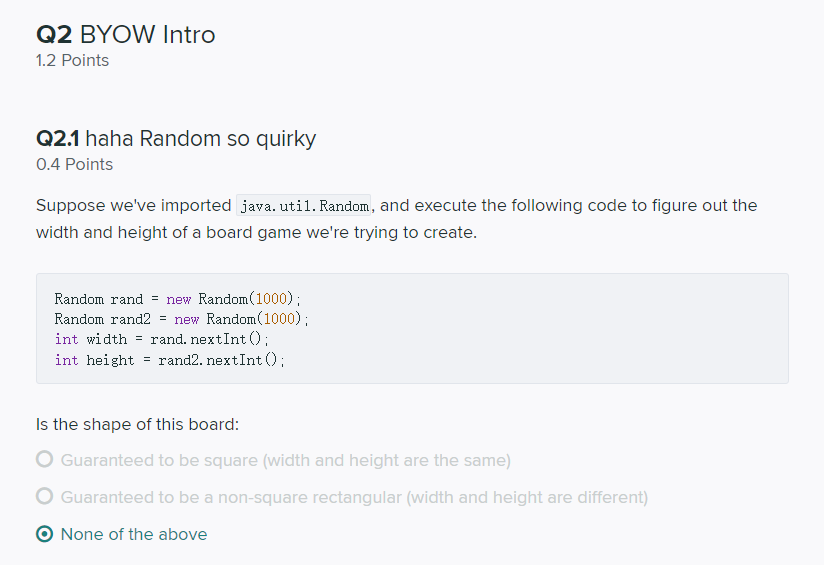Screen dimensions: 824x565
Task: Click the 'Q2.1 haha Random so quirky' heading
Action: [x=176, y=139]
